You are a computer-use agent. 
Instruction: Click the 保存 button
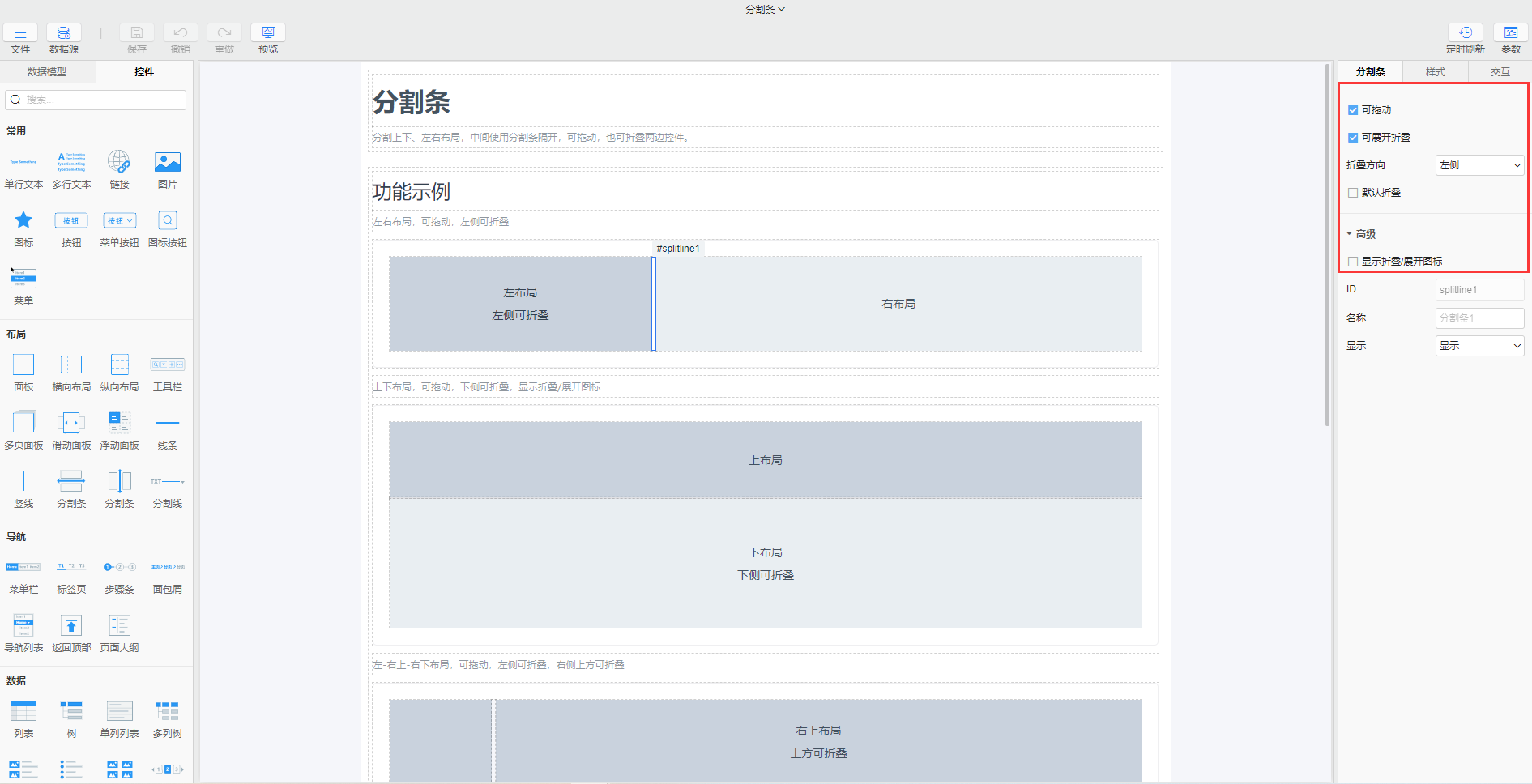tap(136, 36)
